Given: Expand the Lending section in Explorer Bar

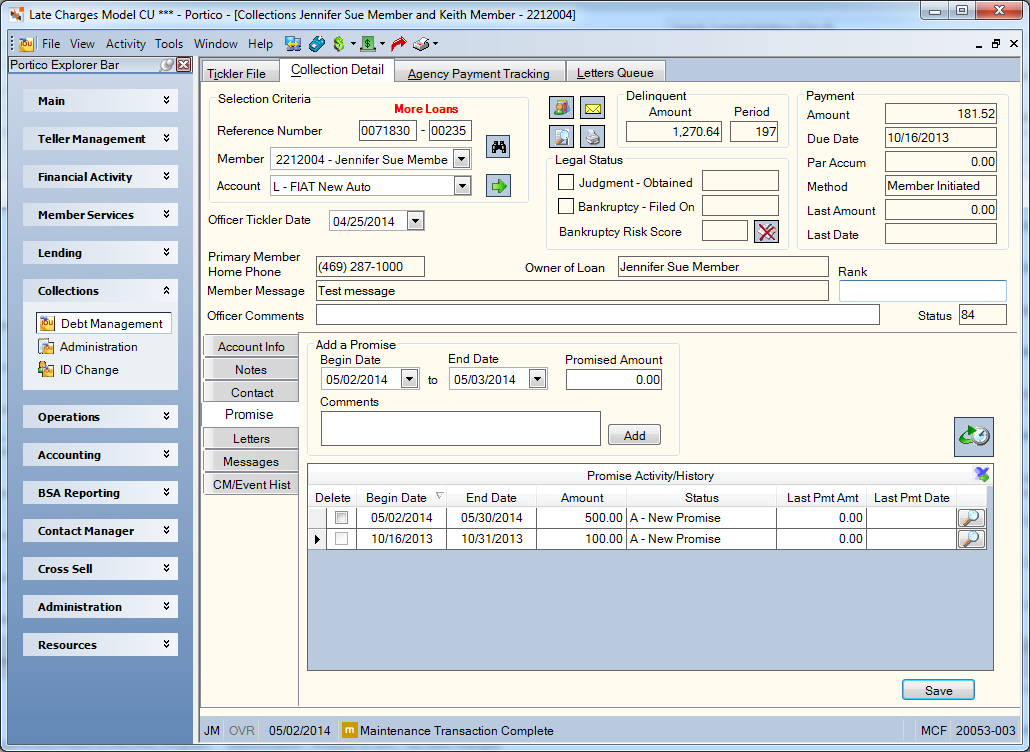Looking at the screenshot, I should click(101, 253).
